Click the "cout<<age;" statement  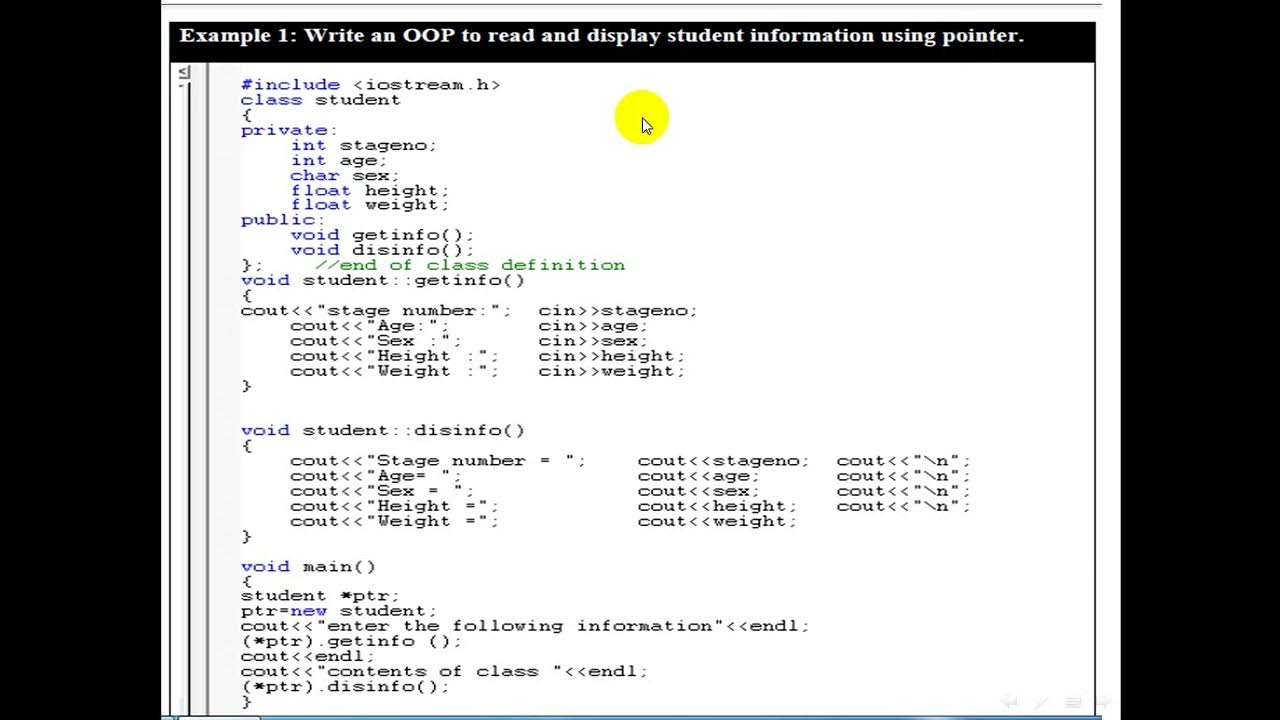point(699,476)
